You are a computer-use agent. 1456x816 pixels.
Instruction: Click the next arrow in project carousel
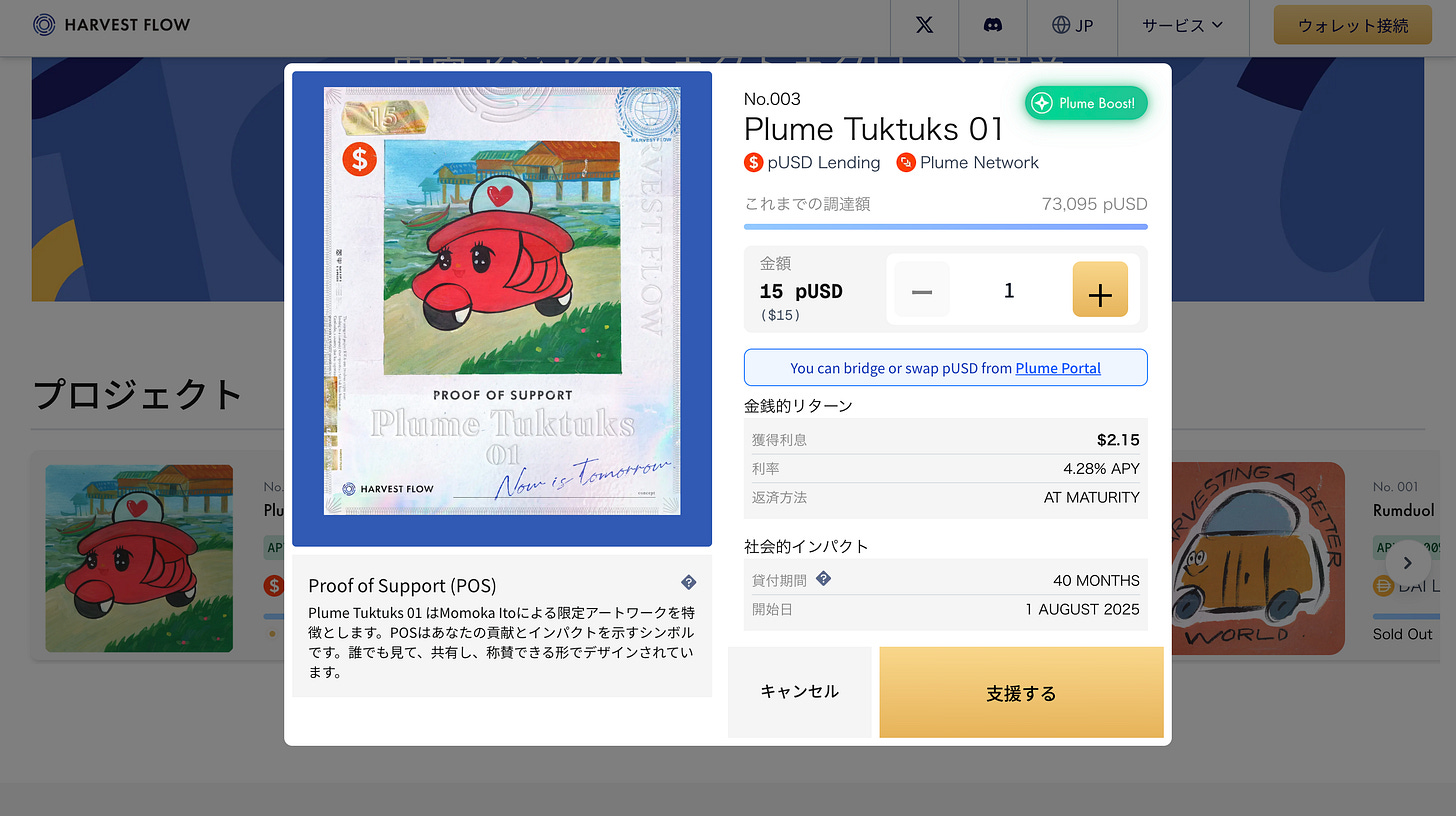click(x=1407, y=563)
